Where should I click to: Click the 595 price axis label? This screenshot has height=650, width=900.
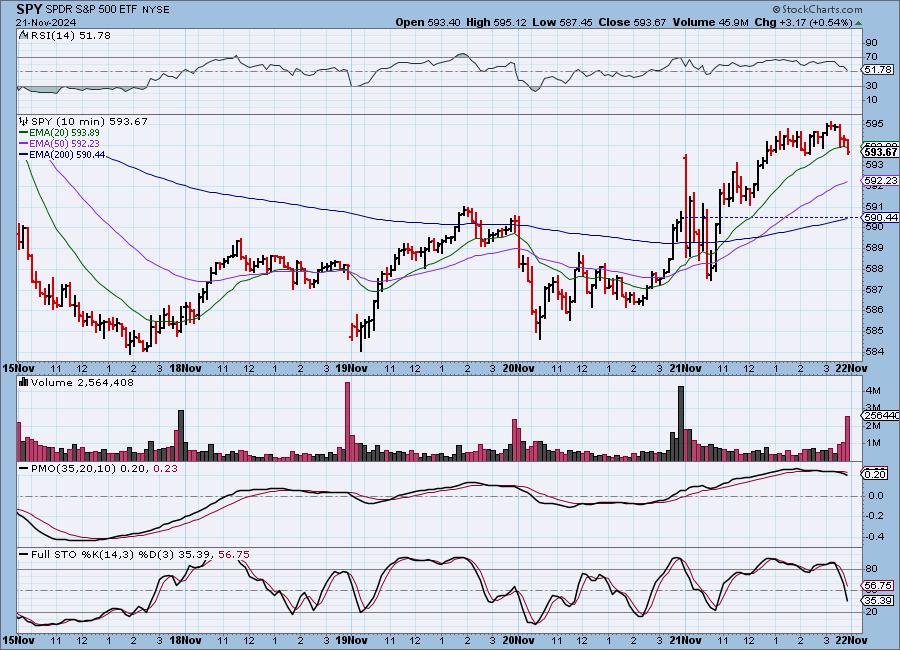874,124
